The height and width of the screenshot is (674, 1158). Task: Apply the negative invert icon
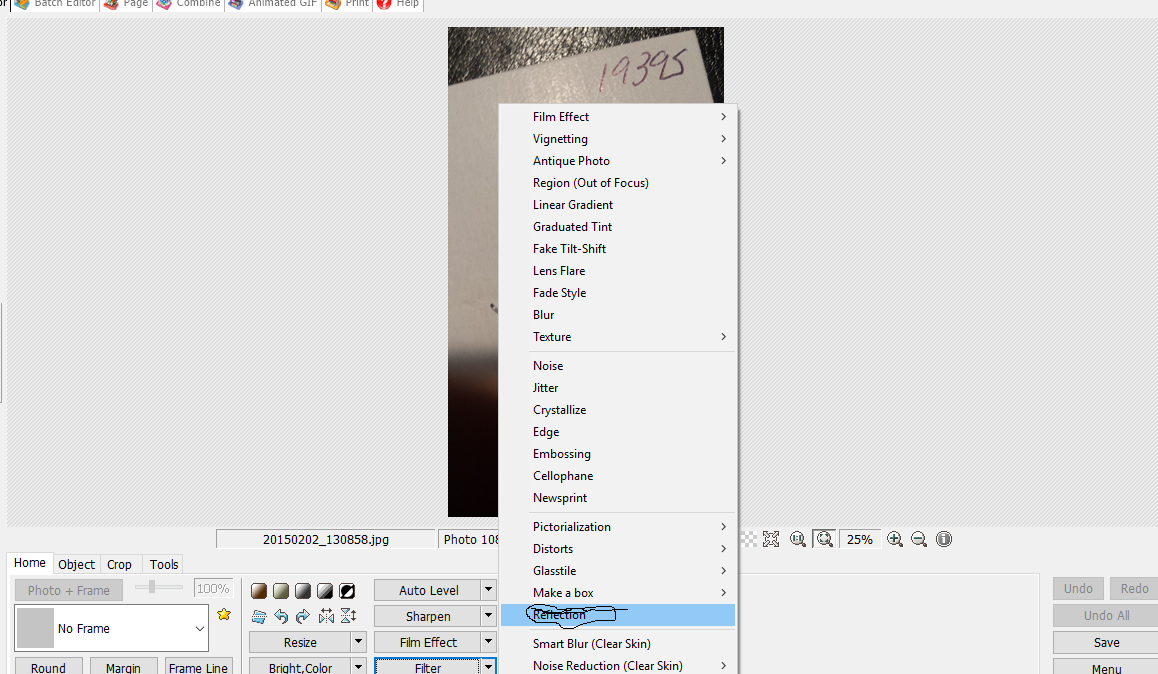click(x=347, y=591)
